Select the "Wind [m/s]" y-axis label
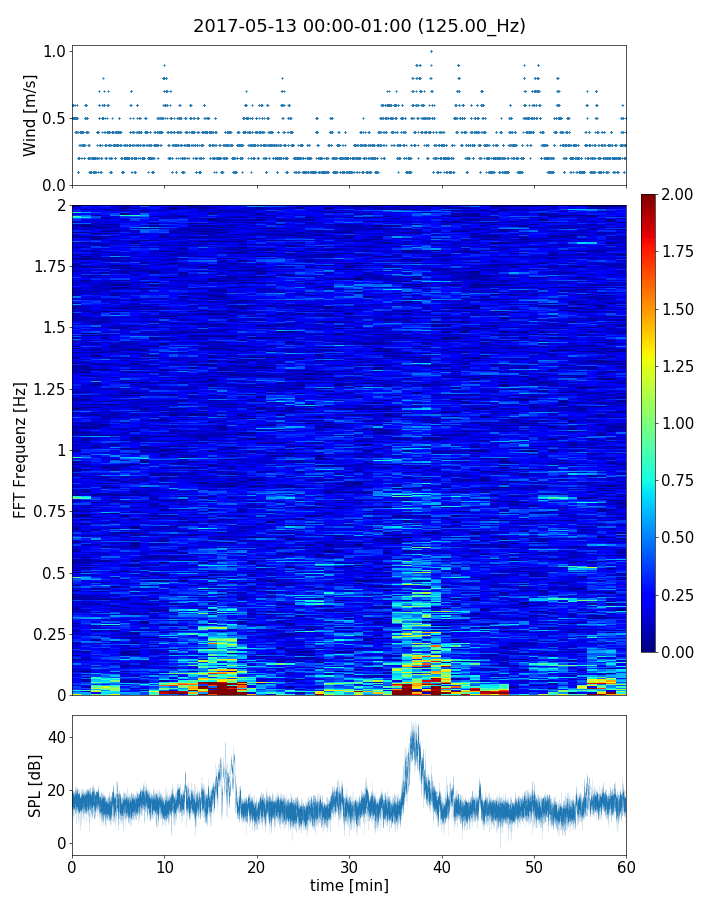 30,115
